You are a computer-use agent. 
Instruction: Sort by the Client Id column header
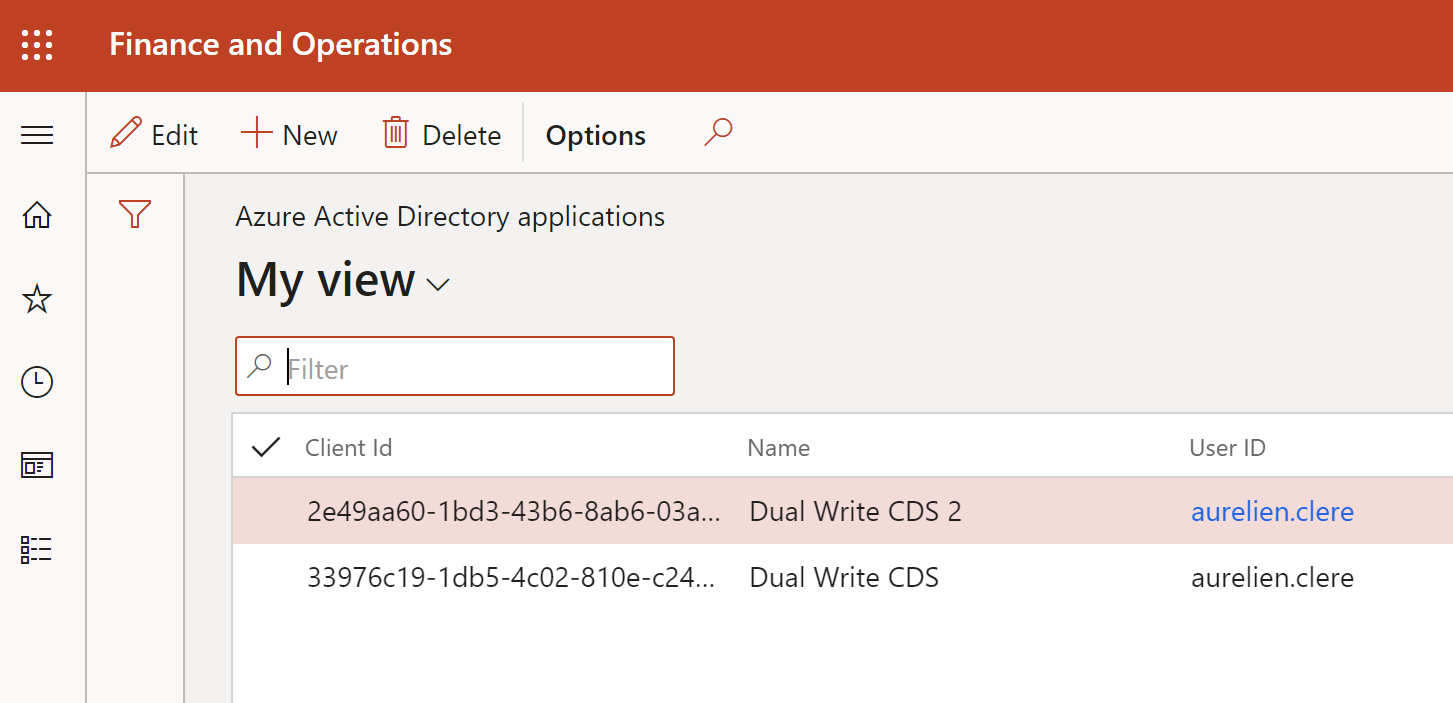(x=348, y=448)
